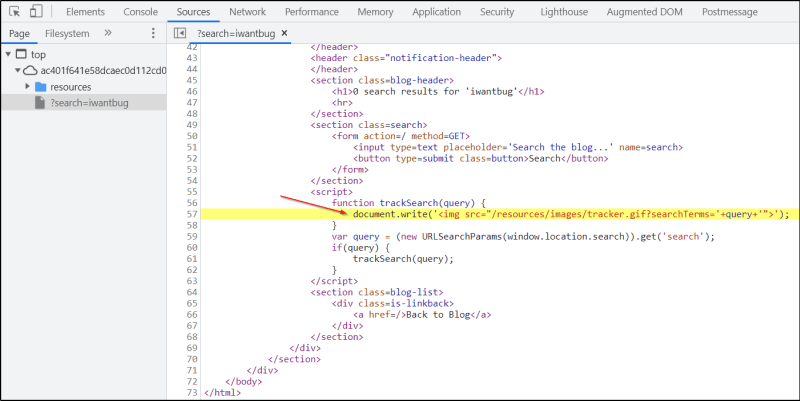Click the cloud domain icon

(x=31, y=70)
